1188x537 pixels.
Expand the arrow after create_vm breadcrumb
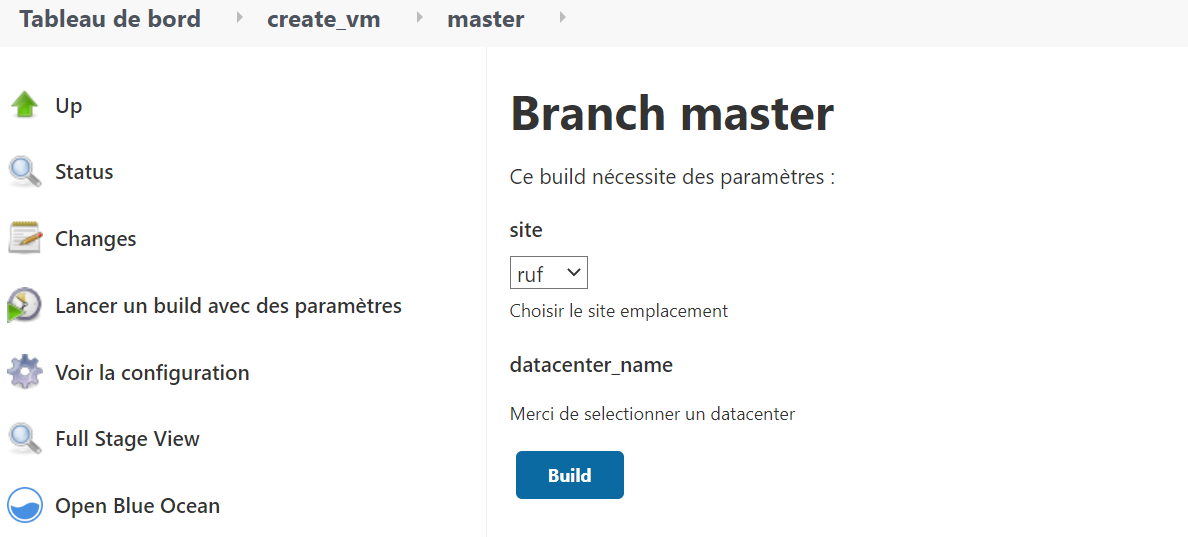click(418, 18)
